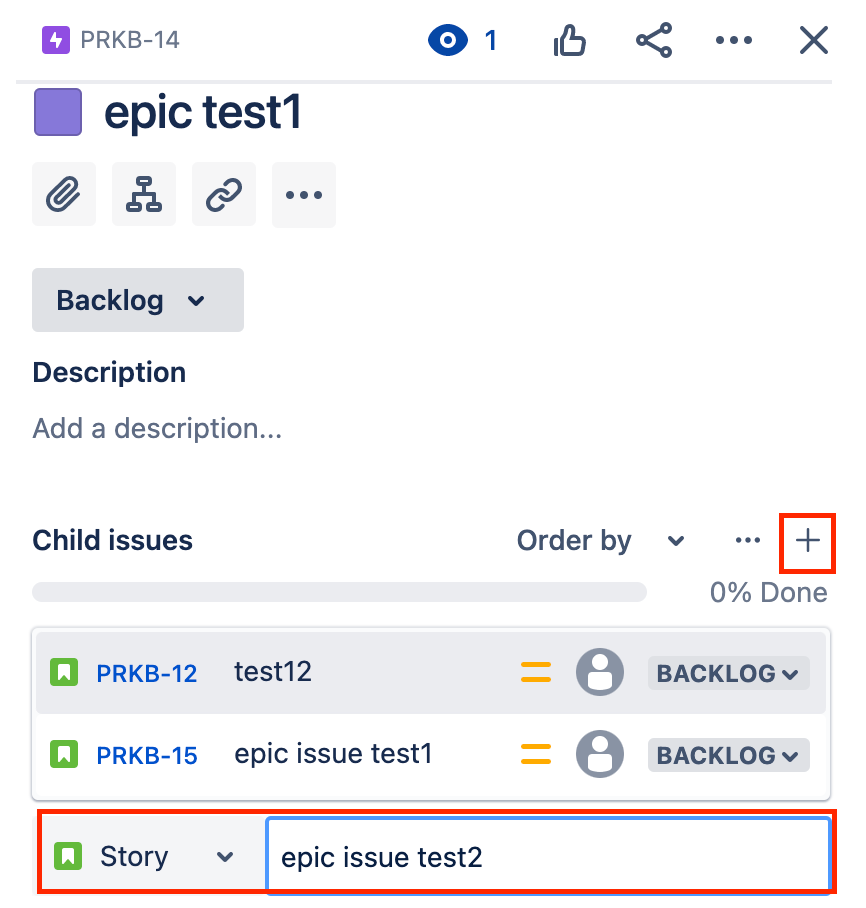Expand the Order by dropdown

pos(600,541)
